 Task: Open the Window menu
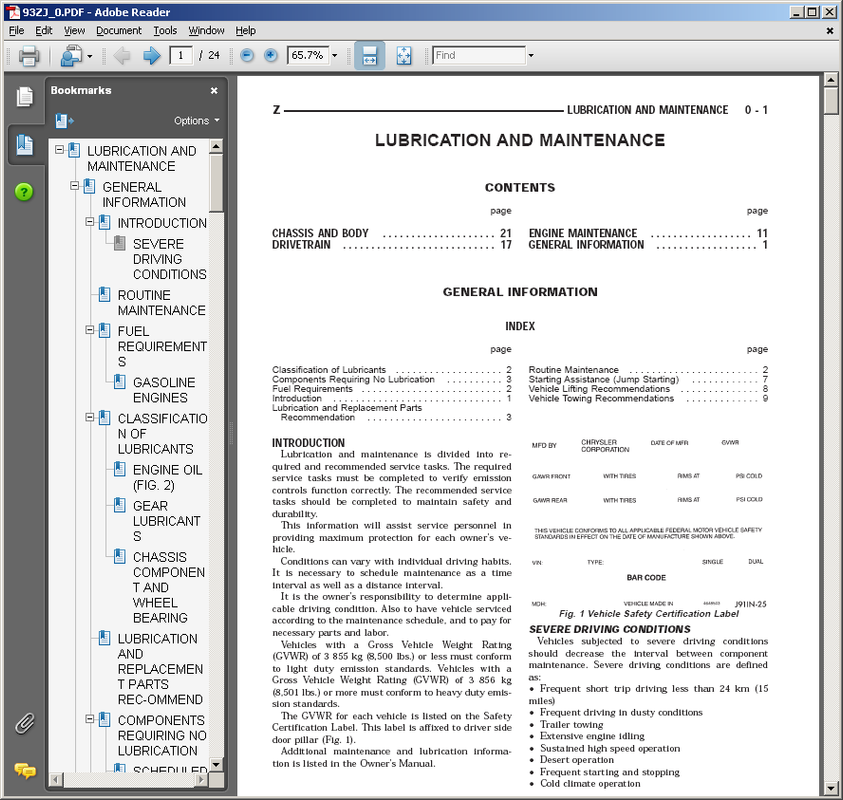(x=206, y=31)
